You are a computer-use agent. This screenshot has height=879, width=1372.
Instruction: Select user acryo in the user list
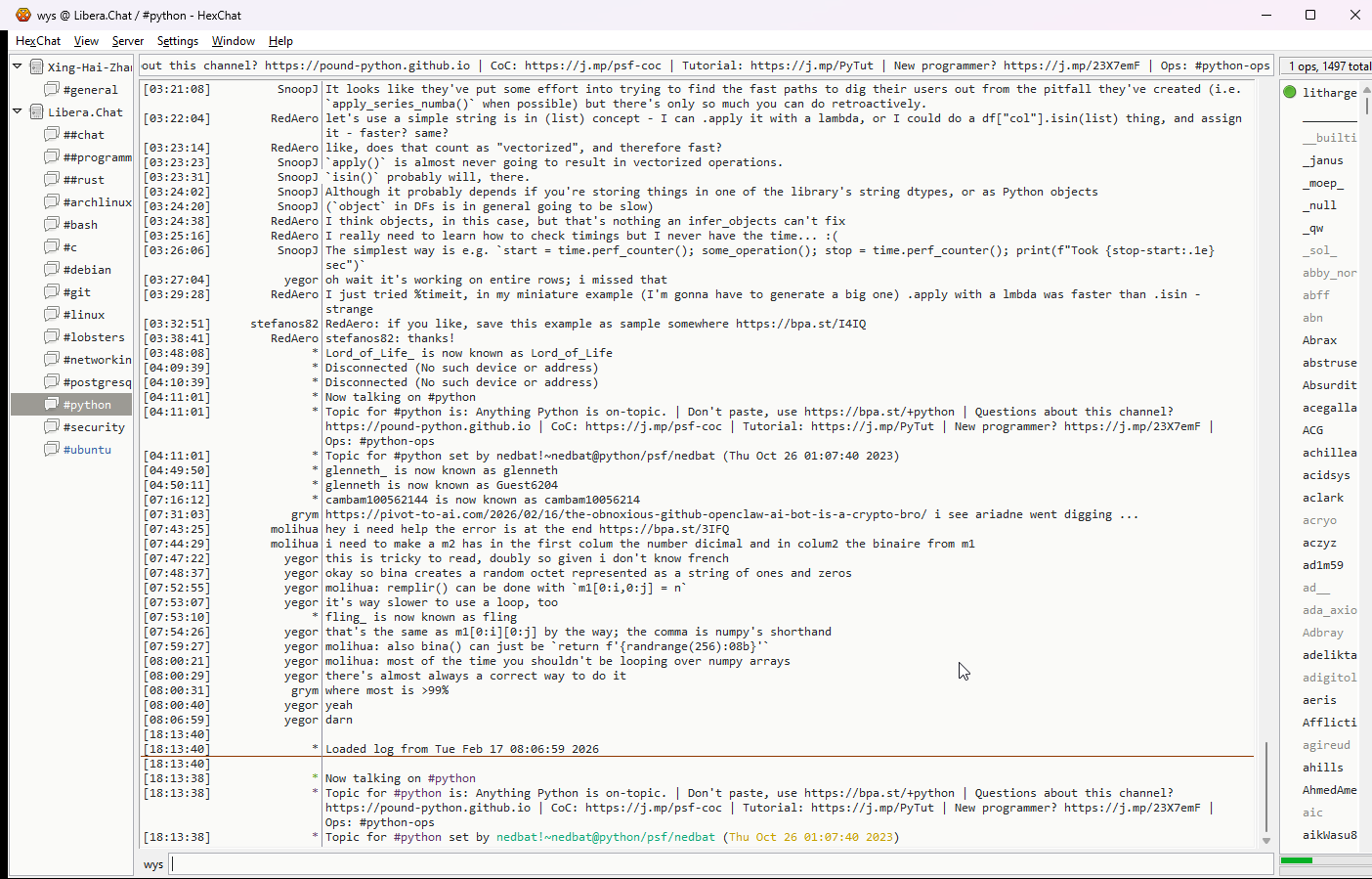[x=1319, y=520]
